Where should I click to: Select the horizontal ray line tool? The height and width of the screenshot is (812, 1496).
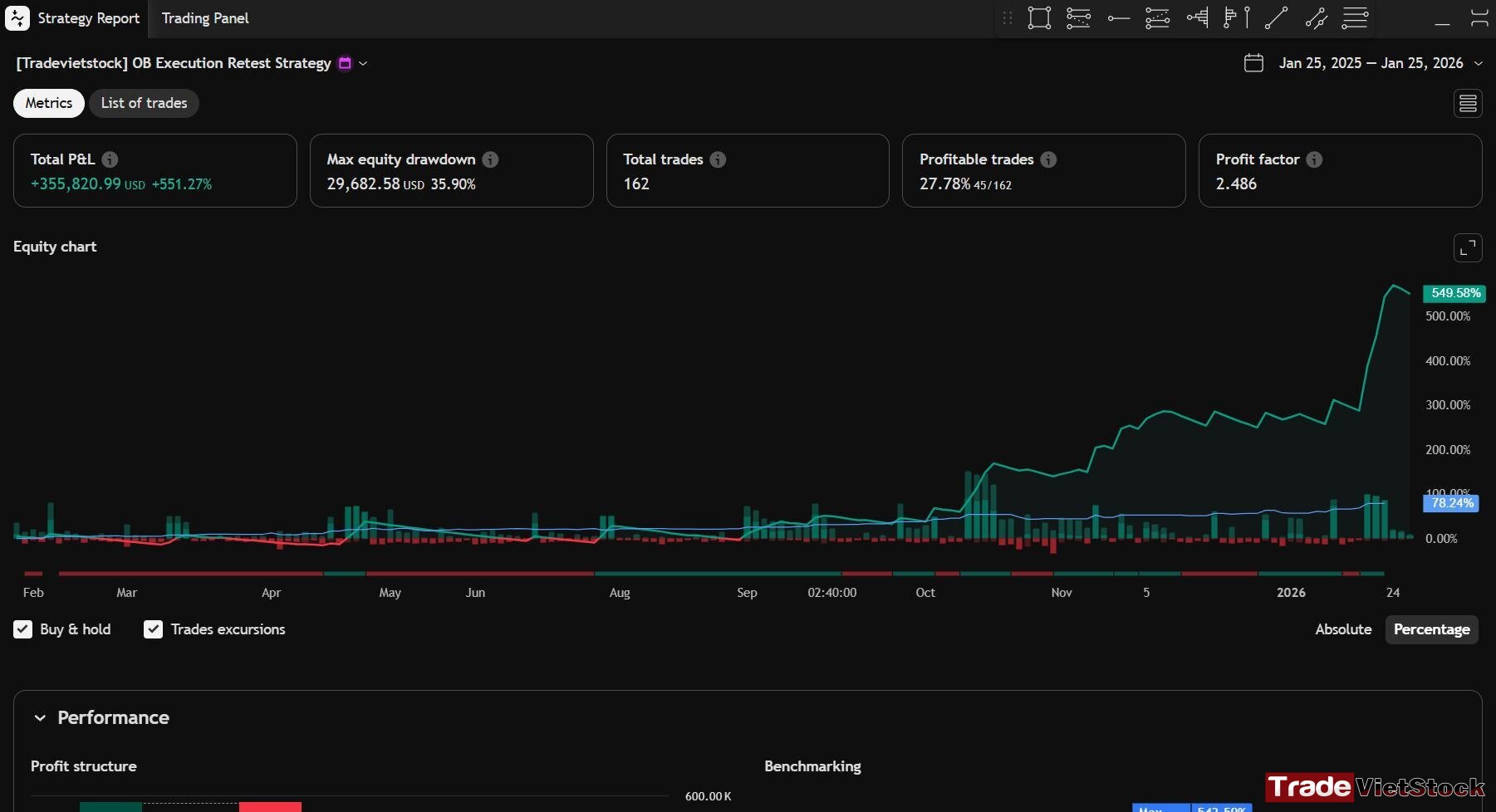(x=1119, y=18)
